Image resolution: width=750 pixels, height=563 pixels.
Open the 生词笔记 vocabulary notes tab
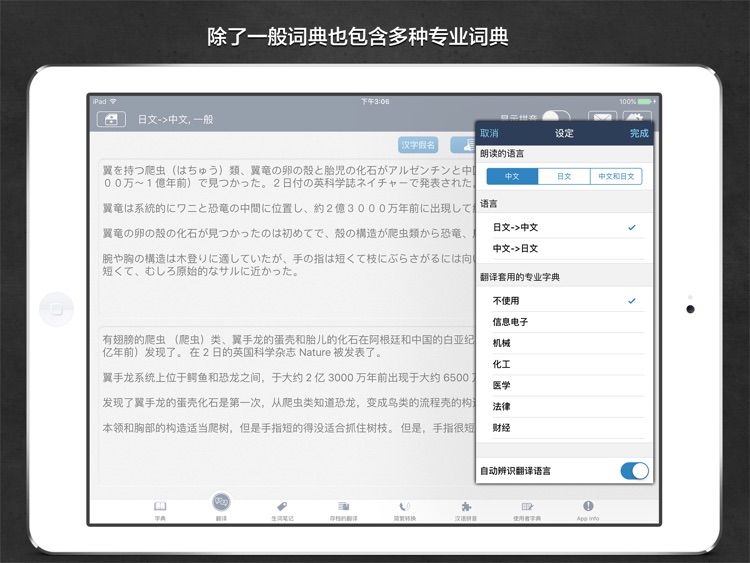point(282,510)
